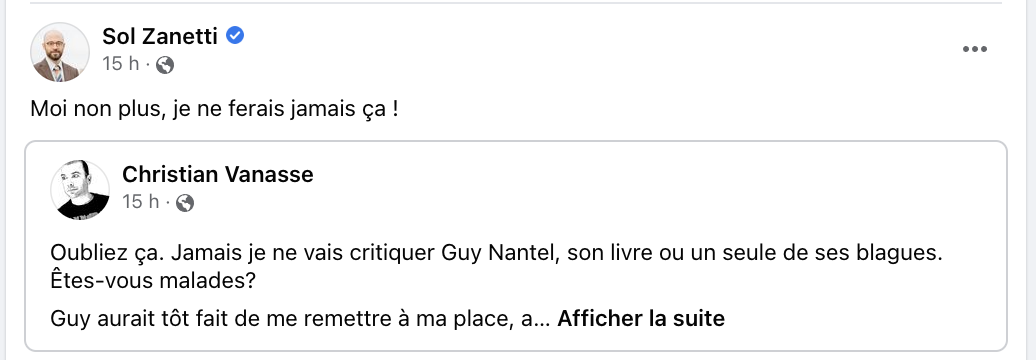
Task: Click the globe icon under Sol Zanetti
Action: [165, 65]
